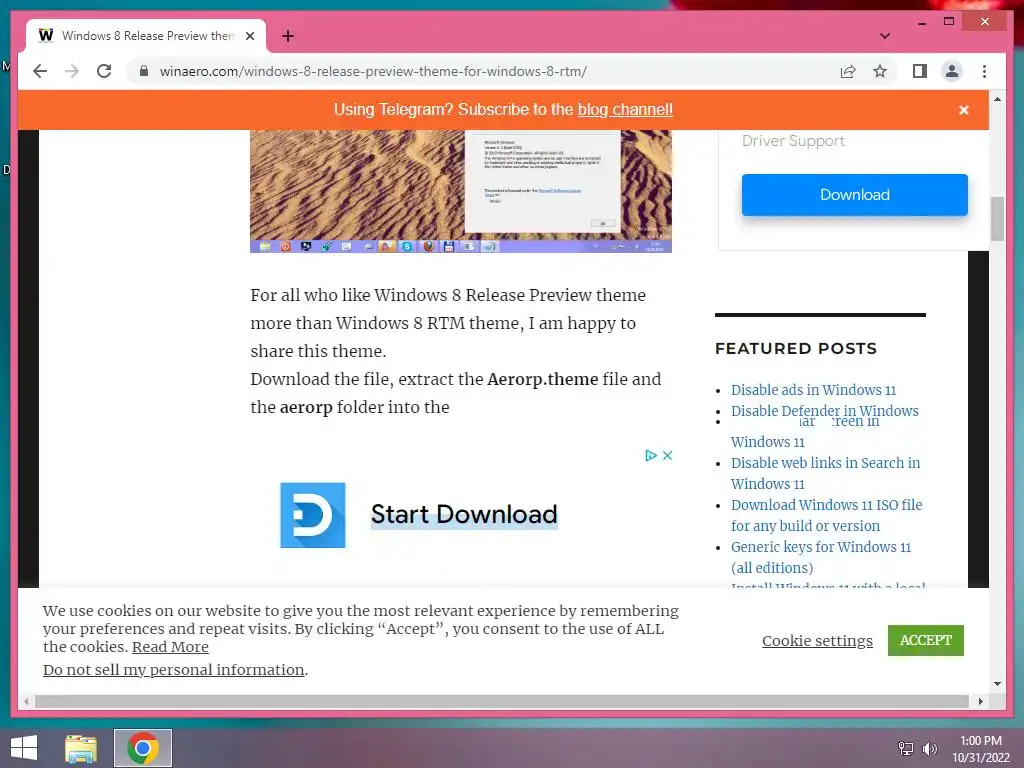Open Download Windows 11 ISO file post
This screenshot has height=768, width=1024.
826,515
